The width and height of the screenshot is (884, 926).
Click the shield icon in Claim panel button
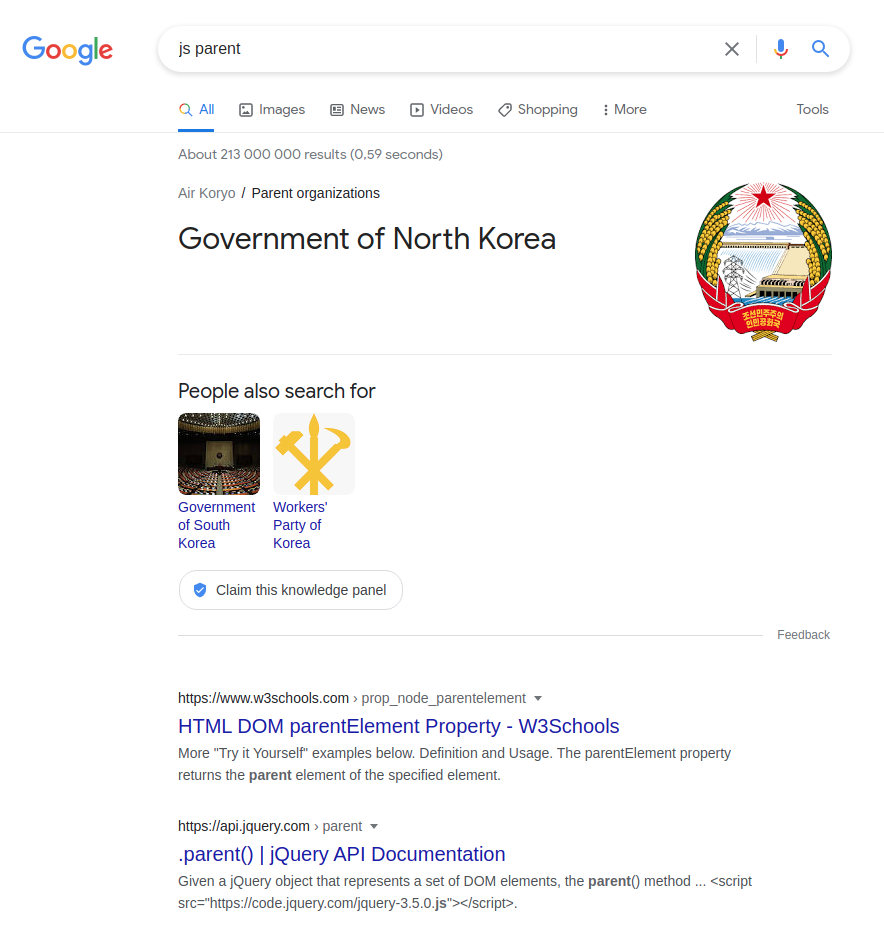point(200,590)
